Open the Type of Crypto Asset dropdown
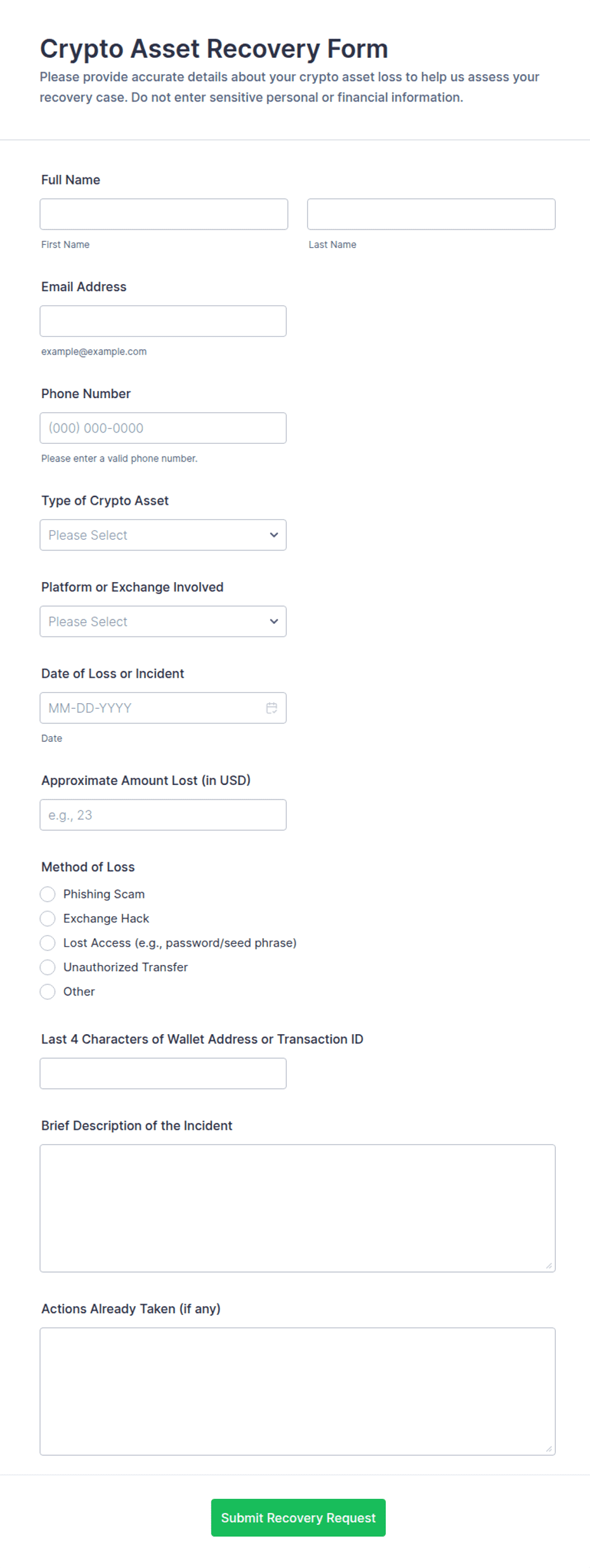The width and height of the screenshot is (590, 1568). (163, 535)
